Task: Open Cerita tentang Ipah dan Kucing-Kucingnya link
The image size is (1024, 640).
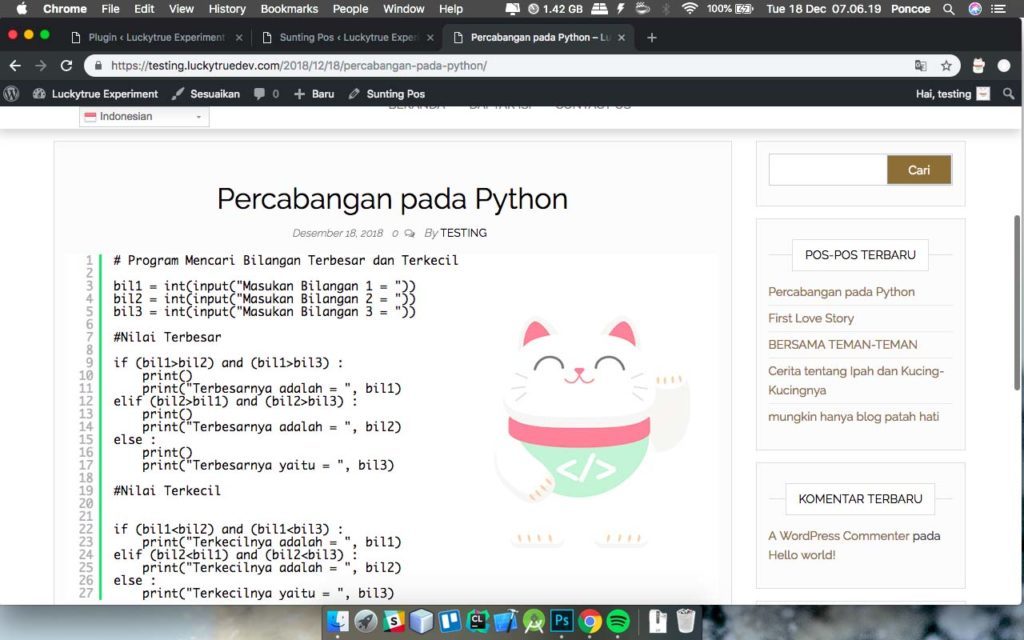Action: (856, 380)
